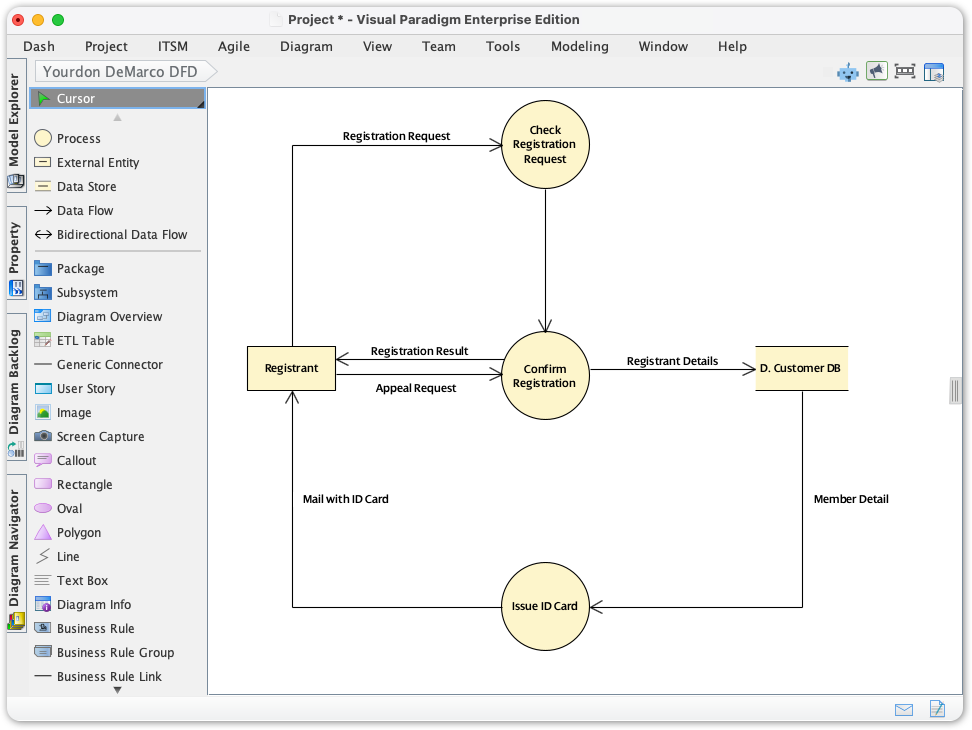Select the Polygon shape tool
Viewport: 972px width, 730px height.
pyautogui.click(x=77, y=532)
